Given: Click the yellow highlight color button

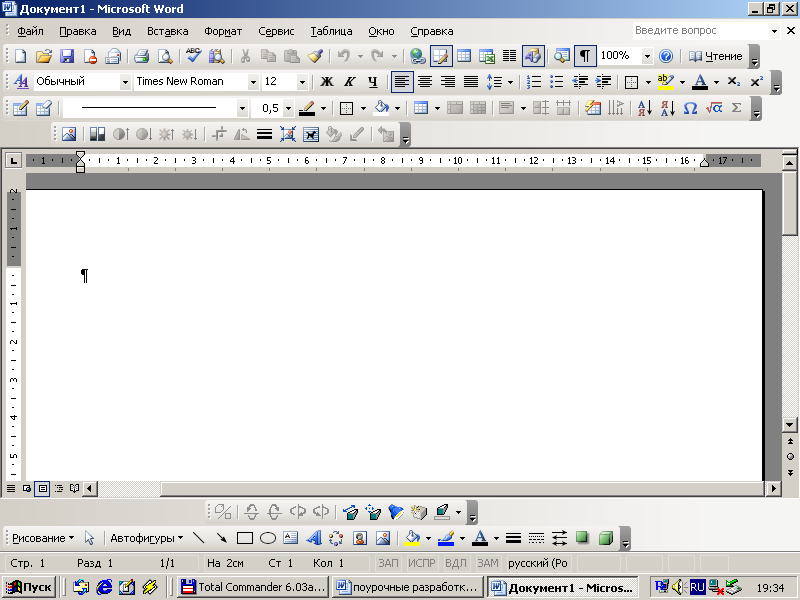Looking at the screenshot, I should pyautogui.click(x=666, y=82).
